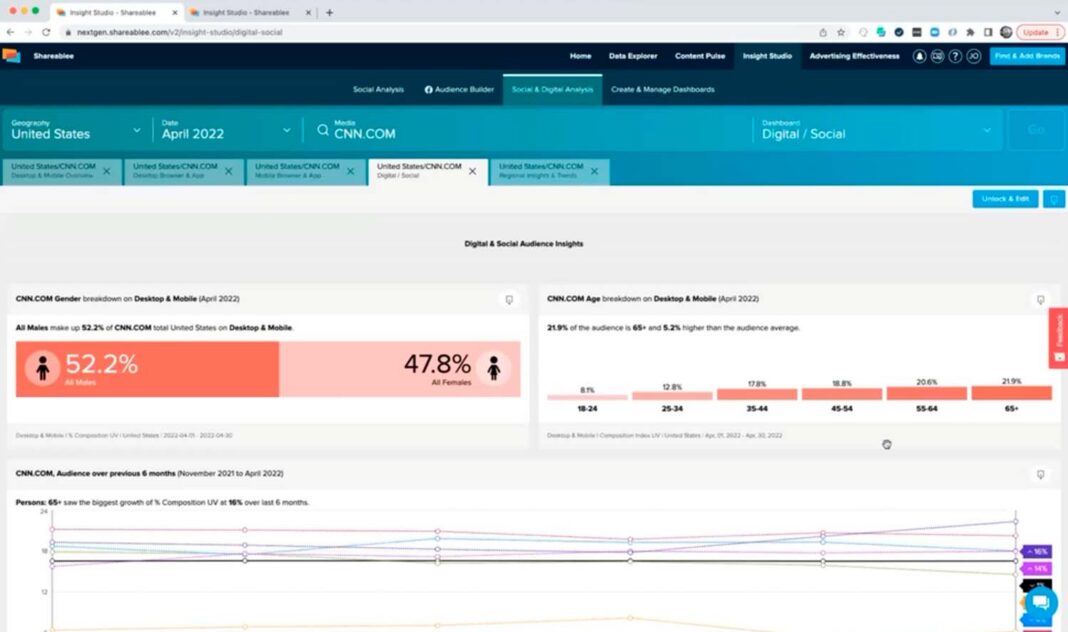Image resolution: width=1068 pixels, height=632 pixels.
Task: Click the 47.8% All Females bar segment
Action: [x=400, y=369]
